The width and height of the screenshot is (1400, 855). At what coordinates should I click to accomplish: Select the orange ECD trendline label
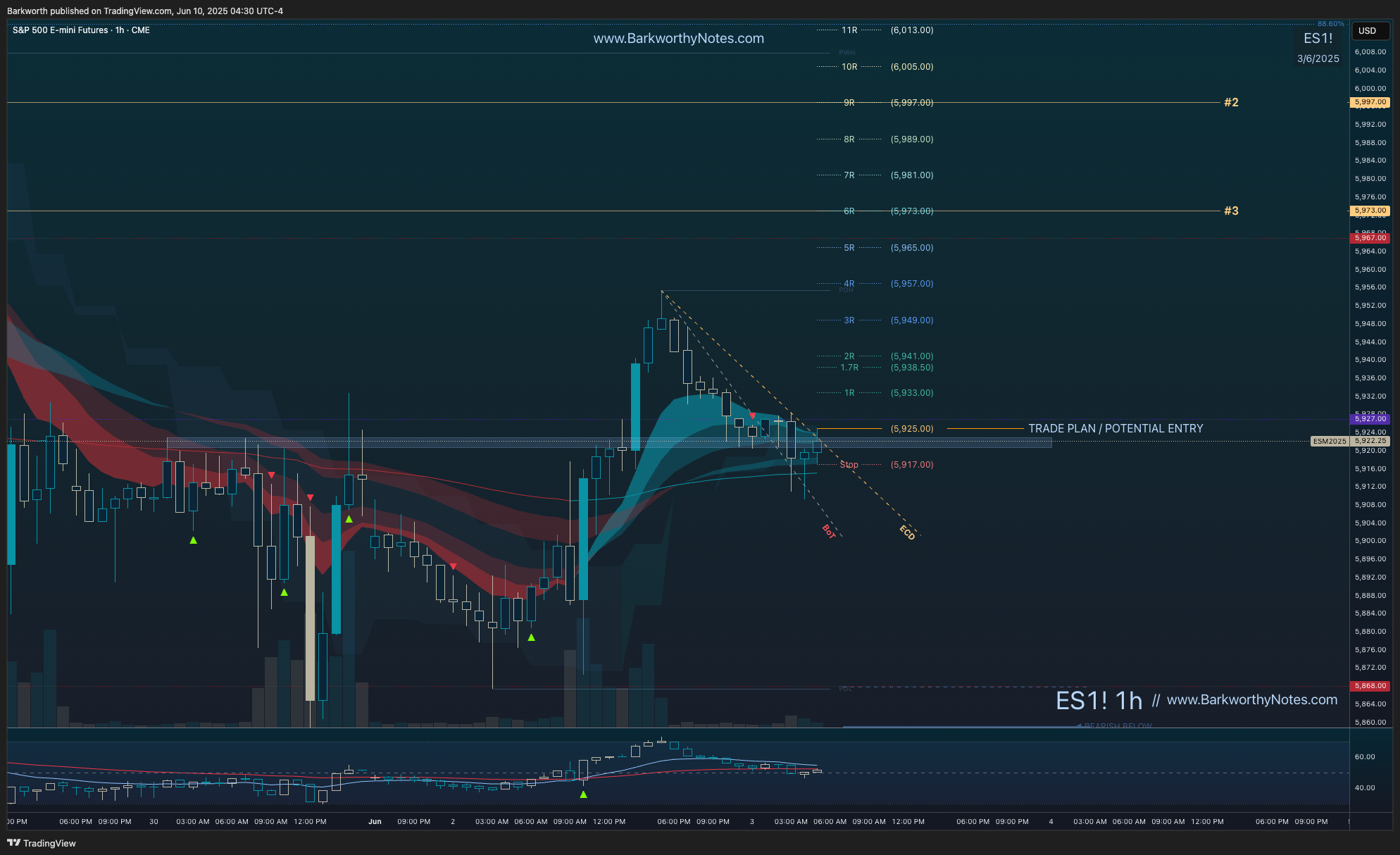coord(907,533)
